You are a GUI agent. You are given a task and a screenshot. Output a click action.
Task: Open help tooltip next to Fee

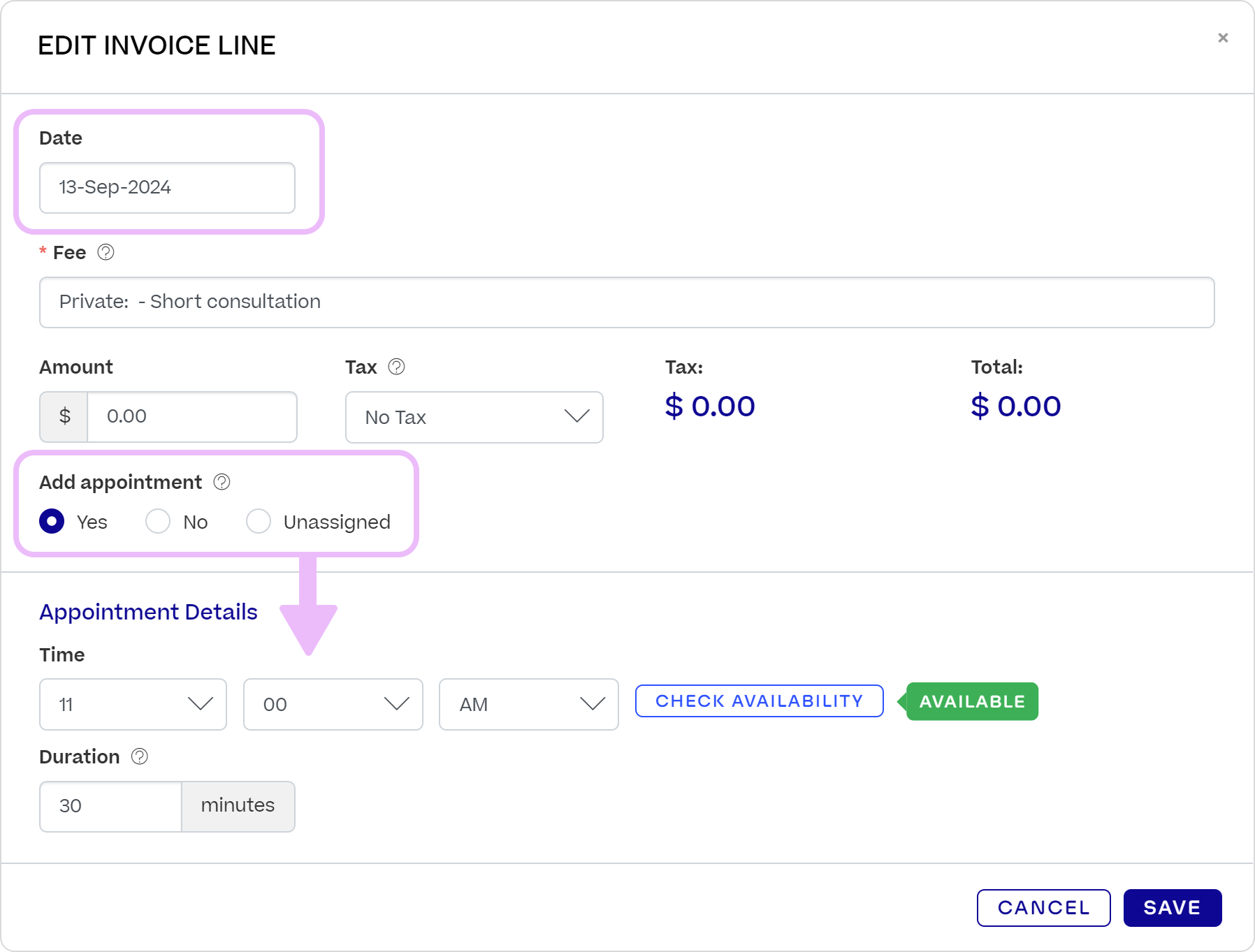[106, 252]
